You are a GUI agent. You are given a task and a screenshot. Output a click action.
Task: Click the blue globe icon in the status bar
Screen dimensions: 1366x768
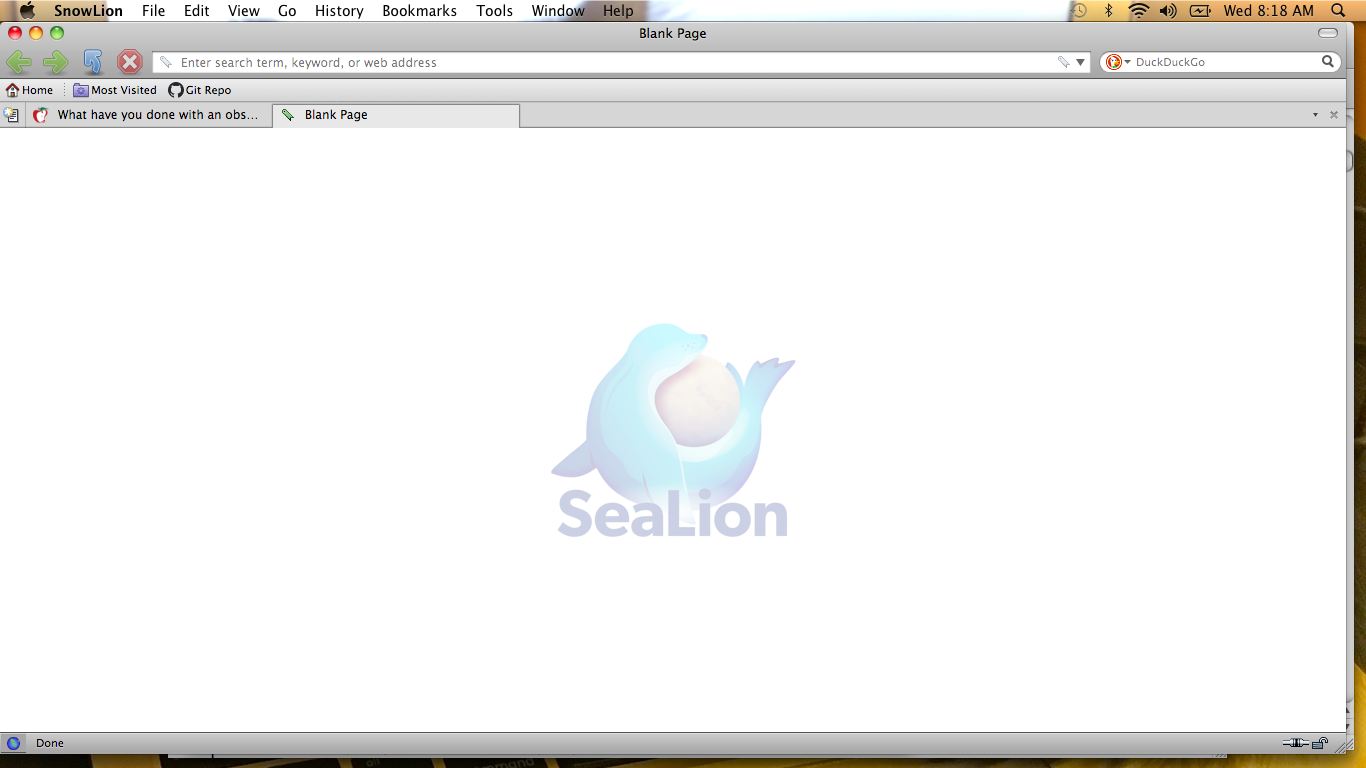click(x=13, y=743)
